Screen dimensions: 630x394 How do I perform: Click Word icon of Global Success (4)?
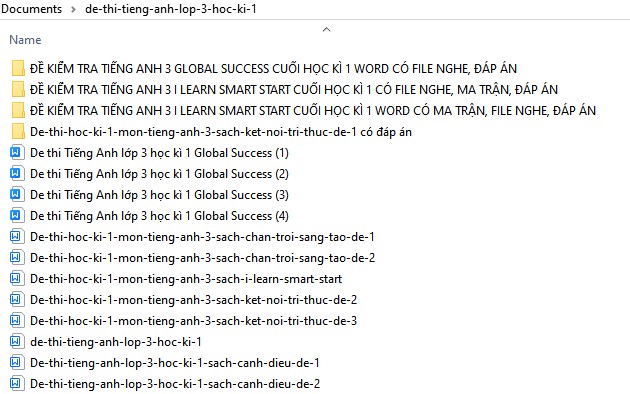coord(16,215)
